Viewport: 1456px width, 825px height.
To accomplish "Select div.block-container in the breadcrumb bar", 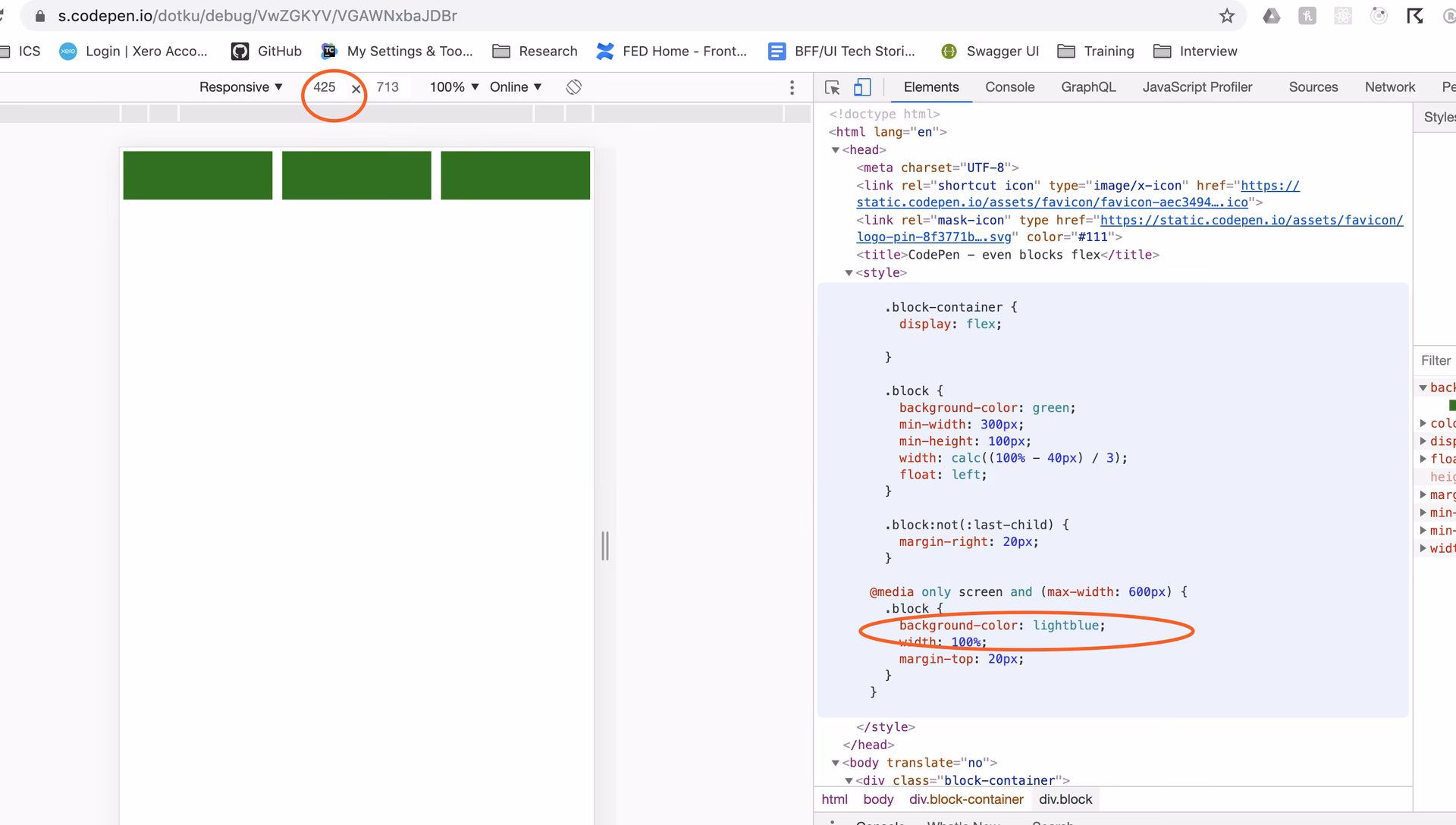I will click(965, 799).
